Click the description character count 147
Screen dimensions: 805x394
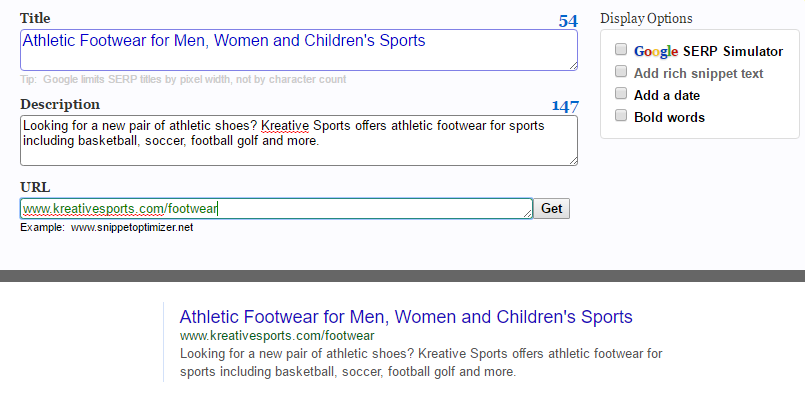(565, 106)
